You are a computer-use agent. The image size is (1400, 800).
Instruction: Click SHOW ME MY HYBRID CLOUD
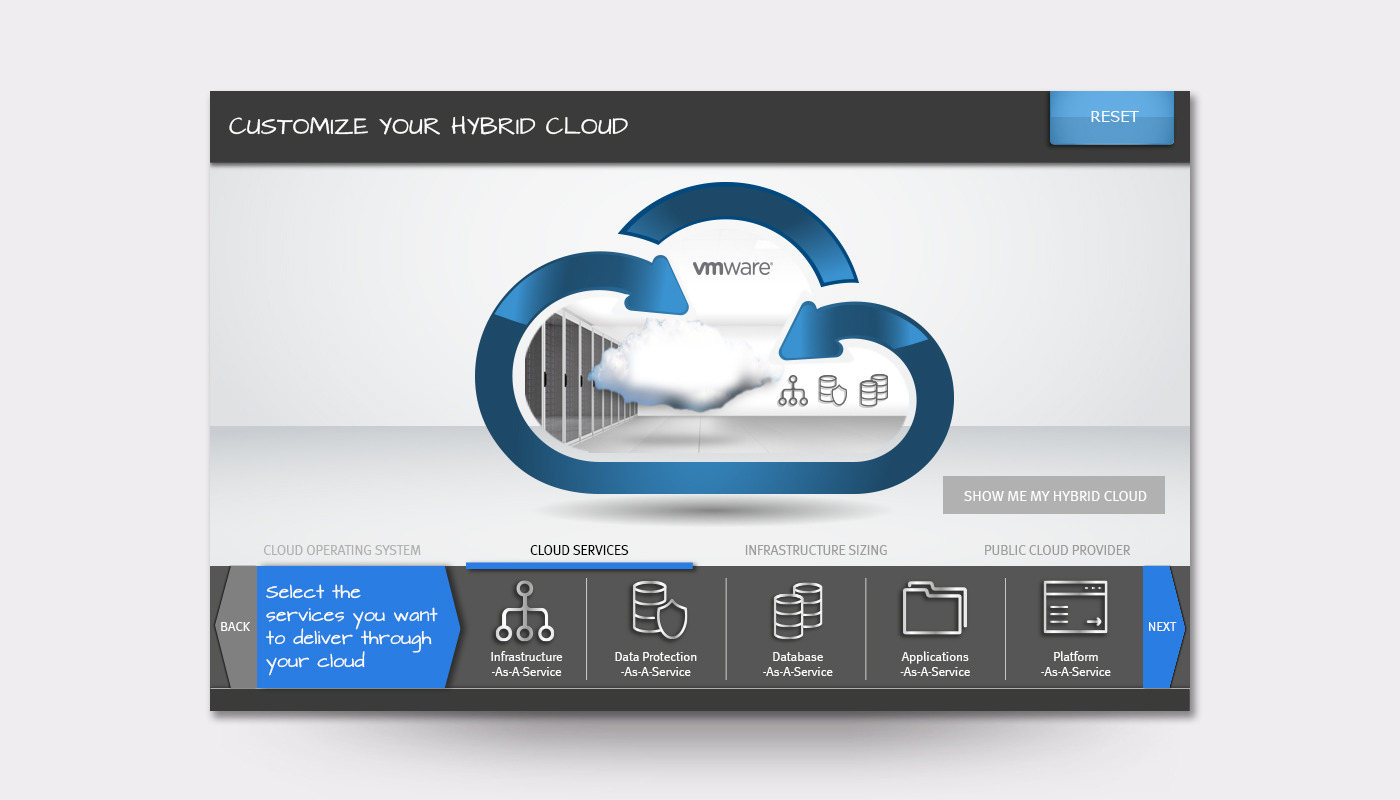pos(1054,494)
